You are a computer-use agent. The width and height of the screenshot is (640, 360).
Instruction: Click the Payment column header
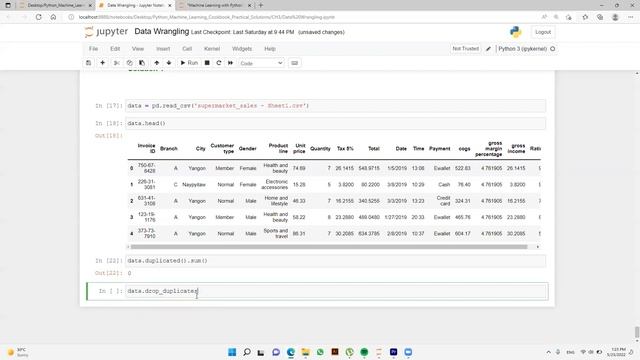[x=439, y=149]
